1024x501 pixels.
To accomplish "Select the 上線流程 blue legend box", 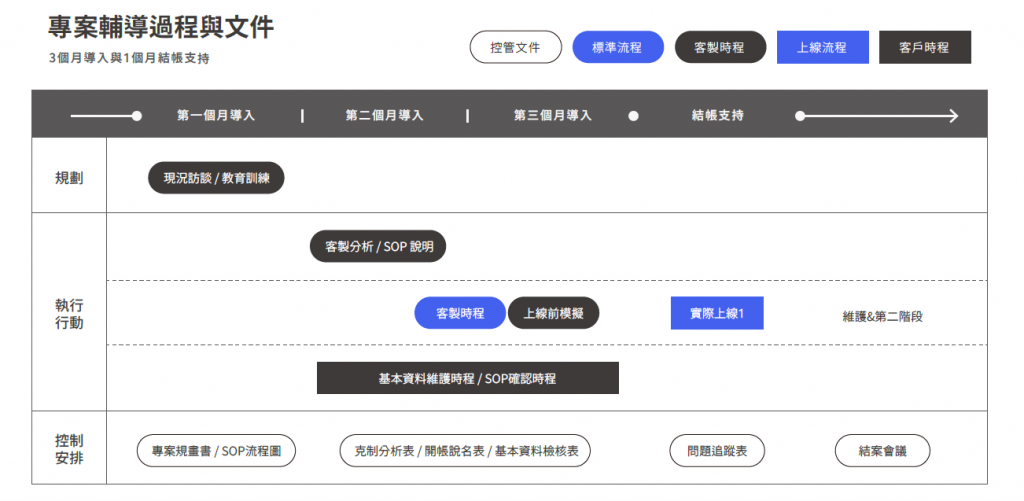I will point(822,47).
